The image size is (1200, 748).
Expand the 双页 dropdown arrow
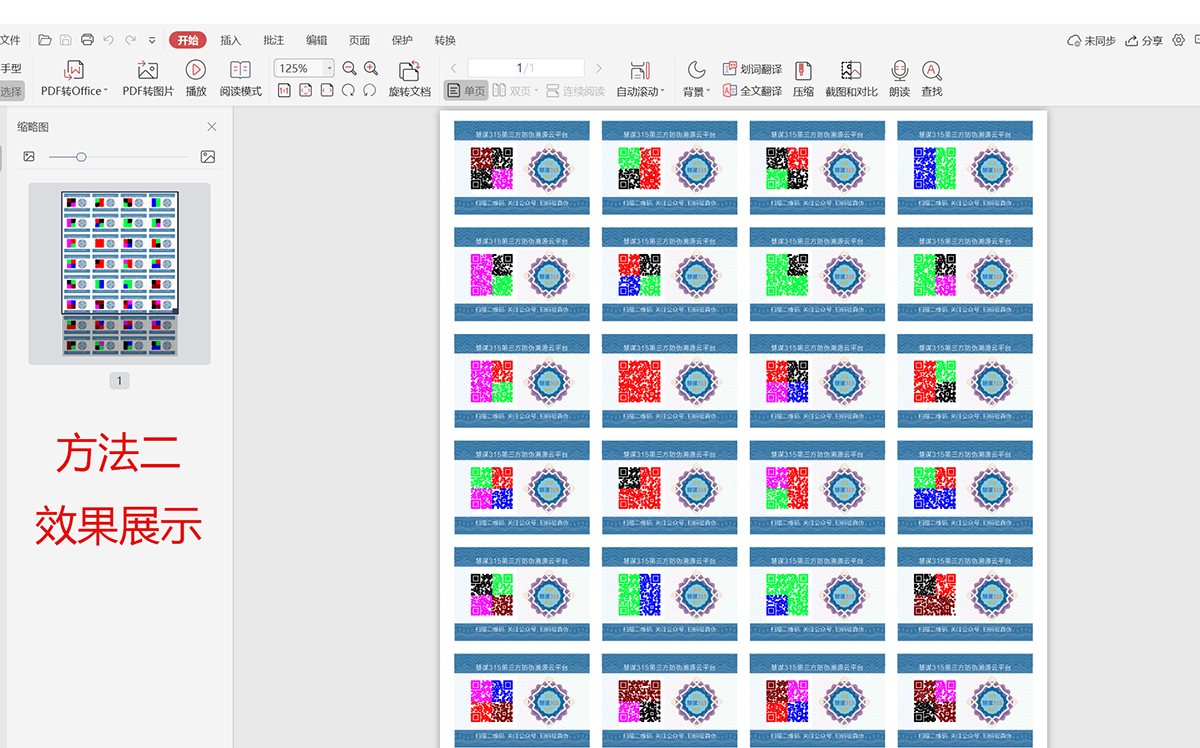(537, 91)
